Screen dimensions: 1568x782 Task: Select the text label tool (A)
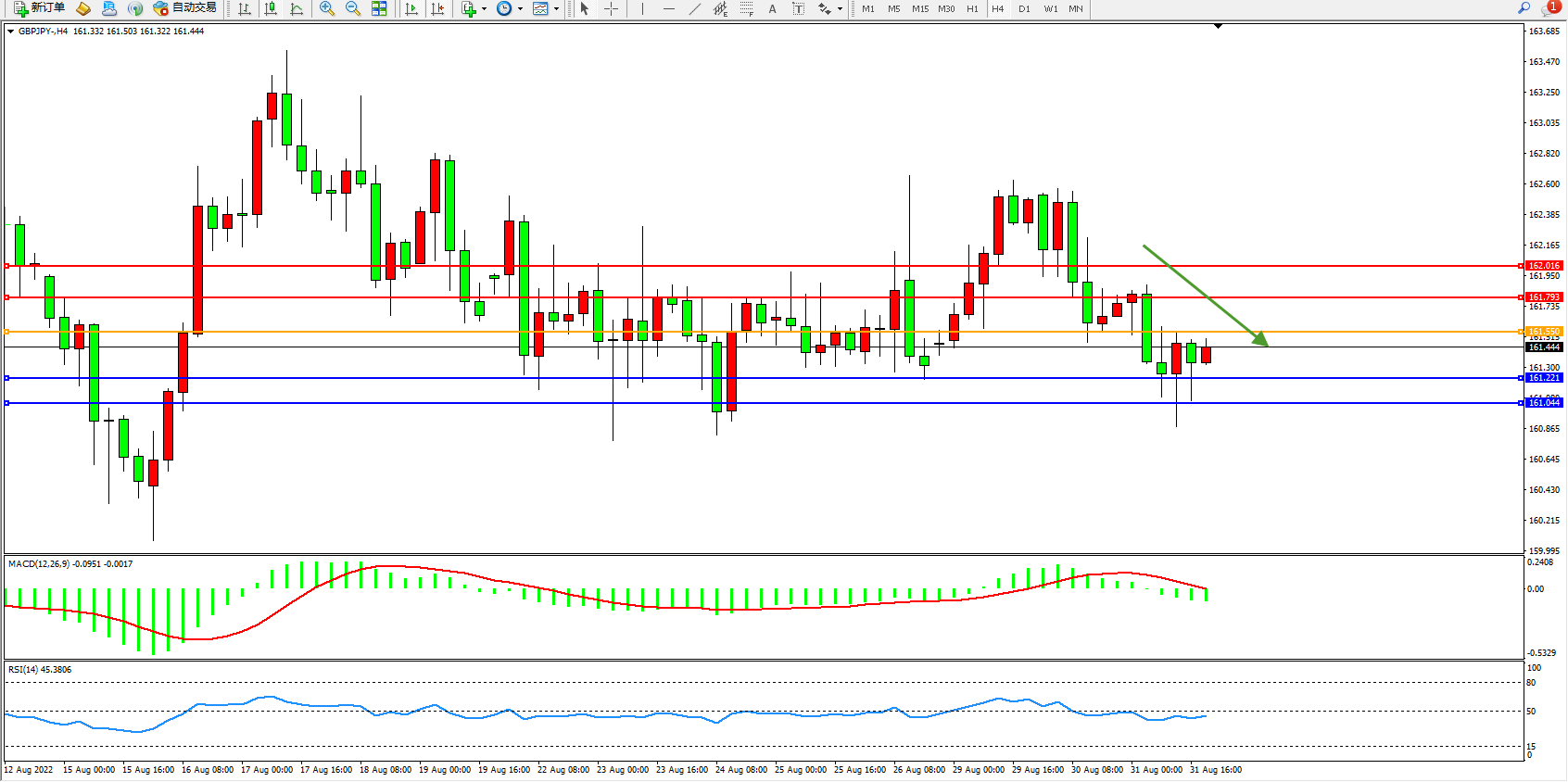772,8
